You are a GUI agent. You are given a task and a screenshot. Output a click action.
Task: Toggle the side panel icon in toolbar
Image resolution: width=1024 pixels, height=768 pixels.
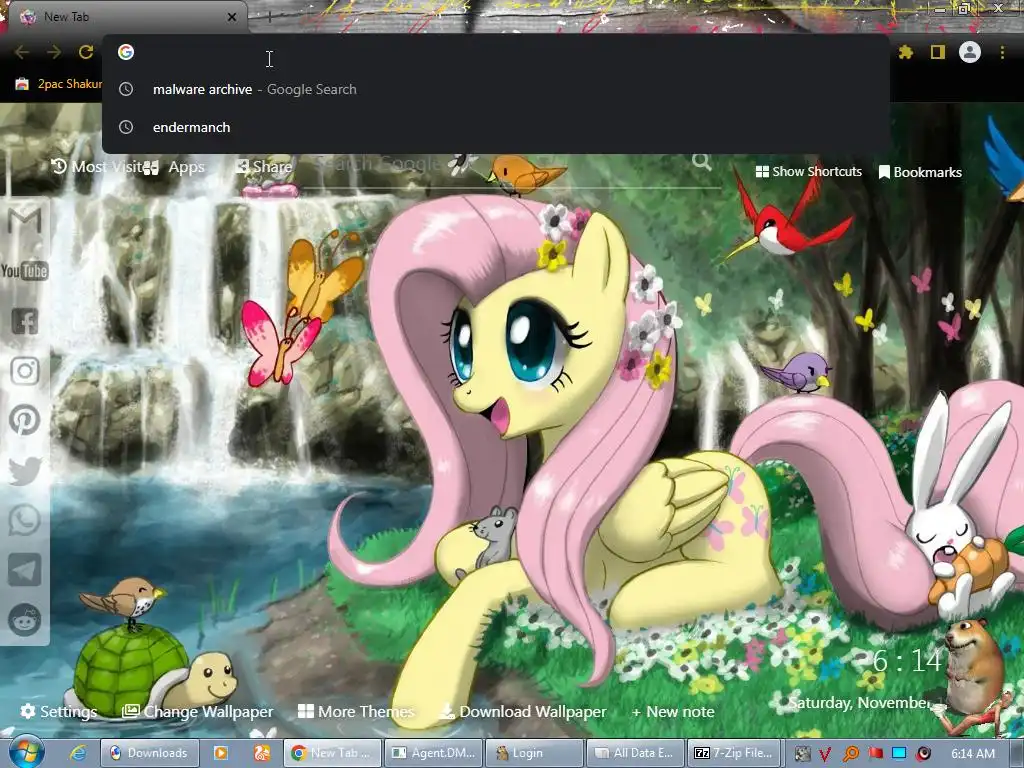(938, 52)
